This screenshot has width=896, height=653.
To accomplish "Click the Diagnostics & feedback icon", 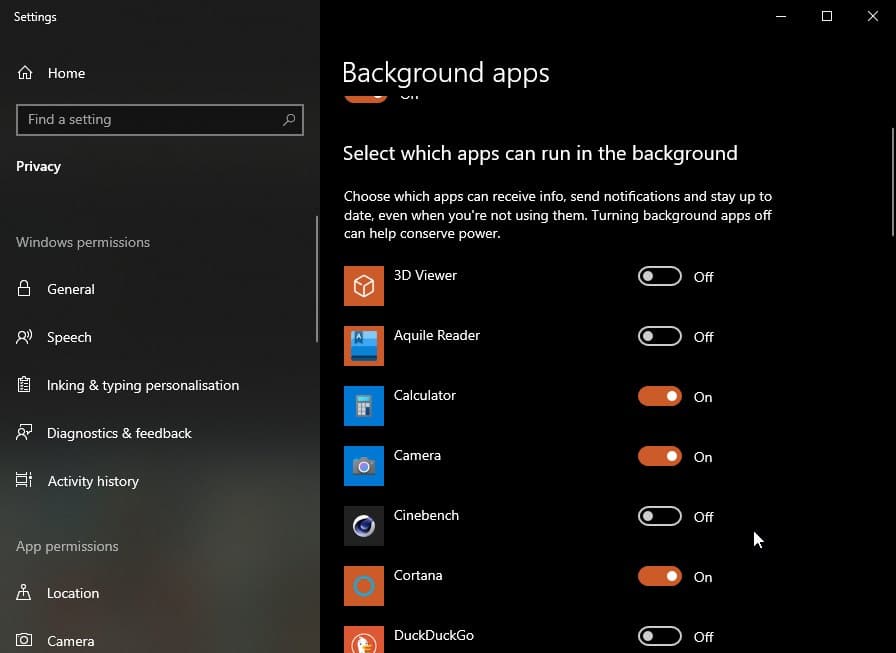I will point(24,432).
